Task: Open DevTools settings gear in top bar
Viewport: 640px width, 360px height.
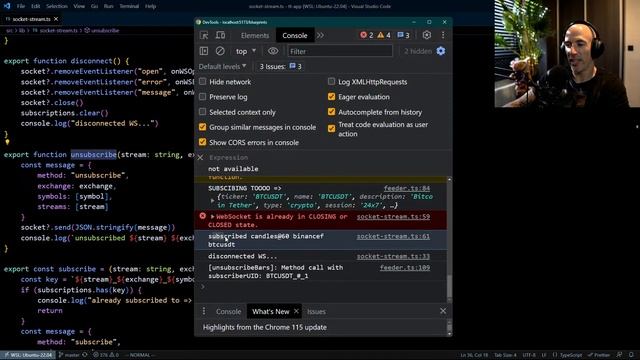Action: 427,35
